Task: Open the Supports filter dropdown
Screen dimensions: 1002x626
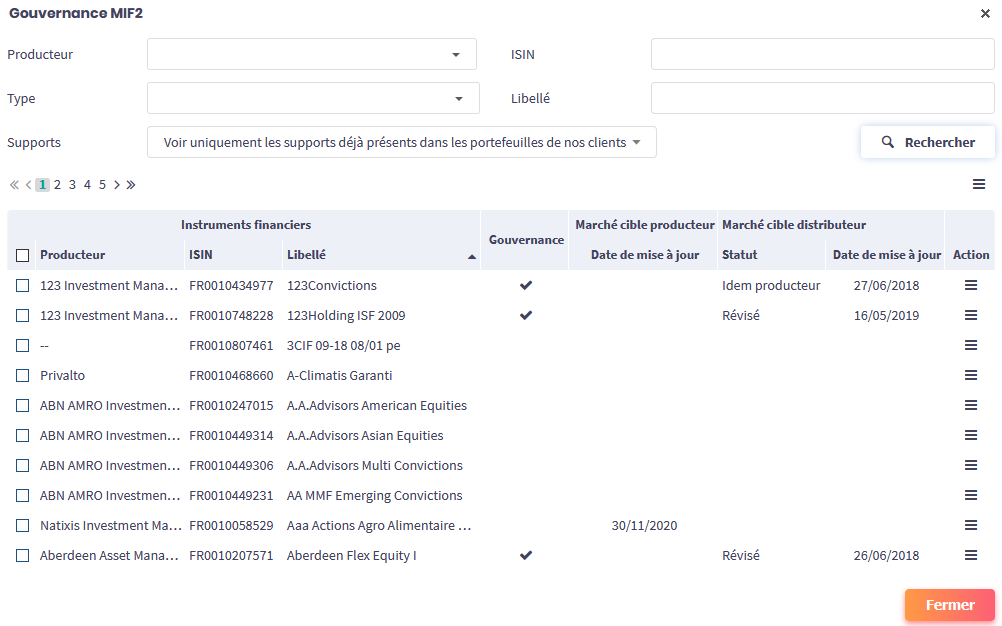Action: coord(401,143)
